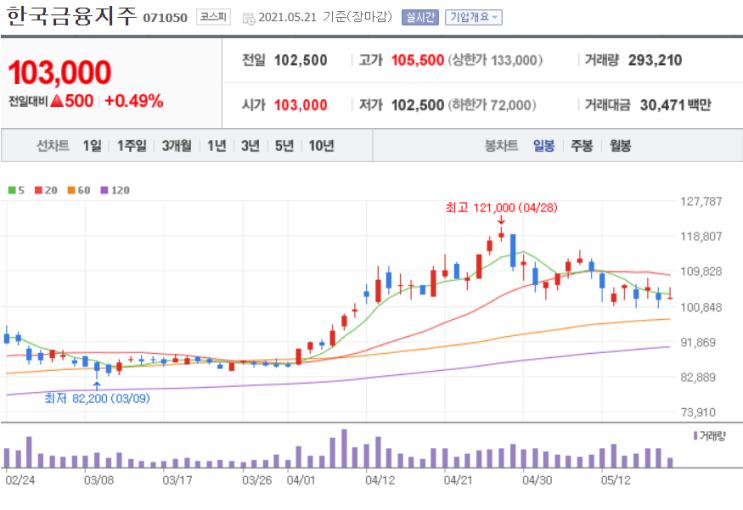Click the 선차트 label
The width and height of the screenshot is (743, 510).
53,146
